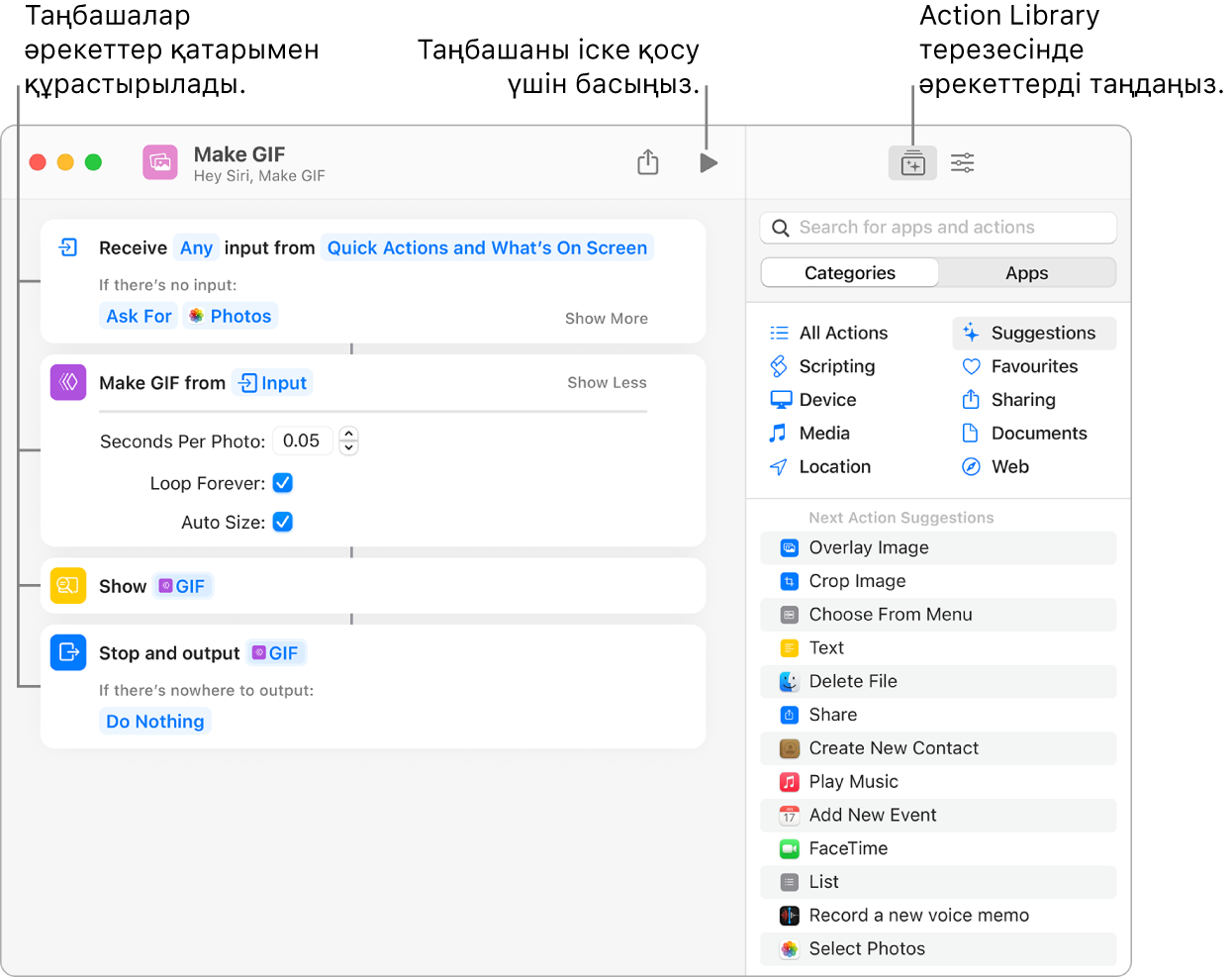Click the Seconds Per Photo stepper
This screenshot has height=977, width=1232.
pyautogui.click(x=348, y=440)
